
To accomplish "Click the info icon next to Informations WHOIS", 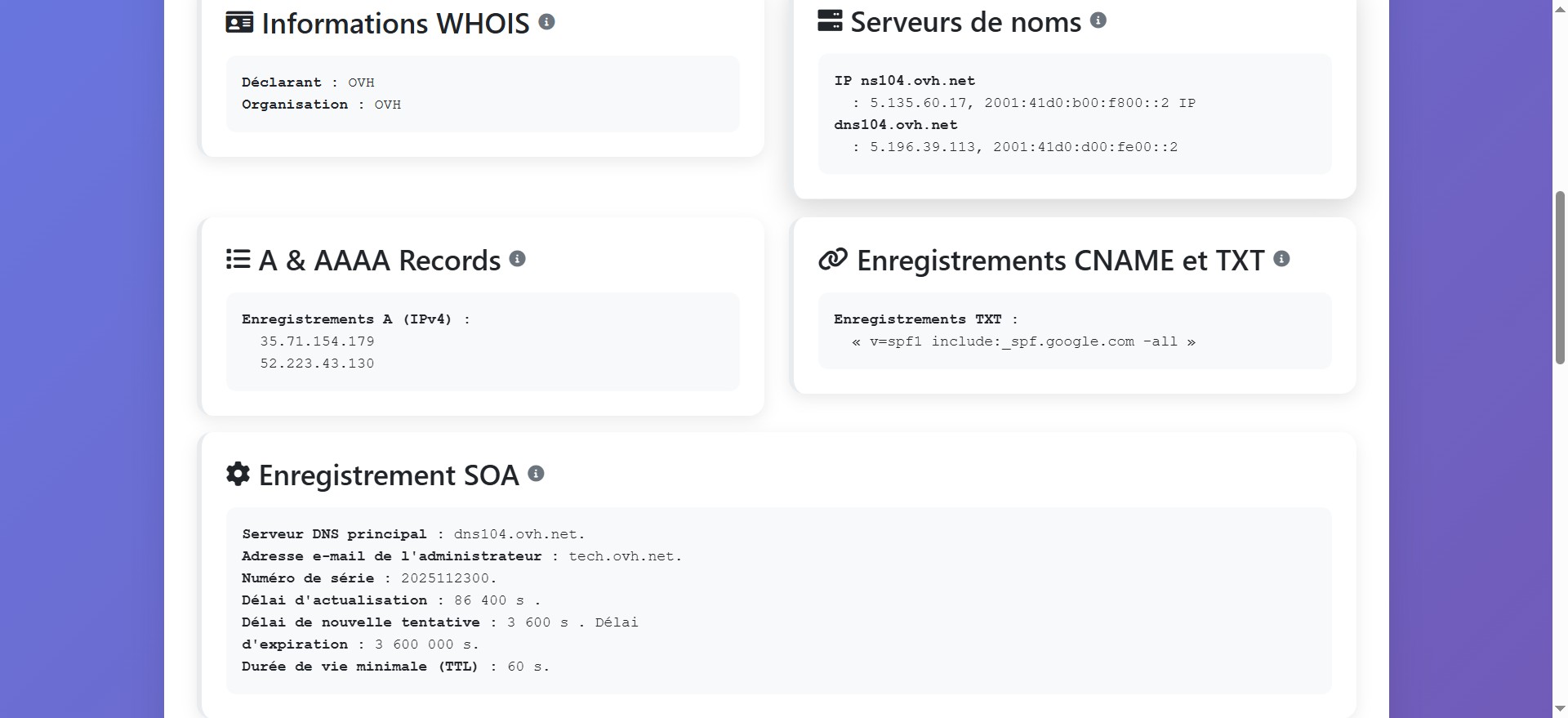I will point(546,23).
